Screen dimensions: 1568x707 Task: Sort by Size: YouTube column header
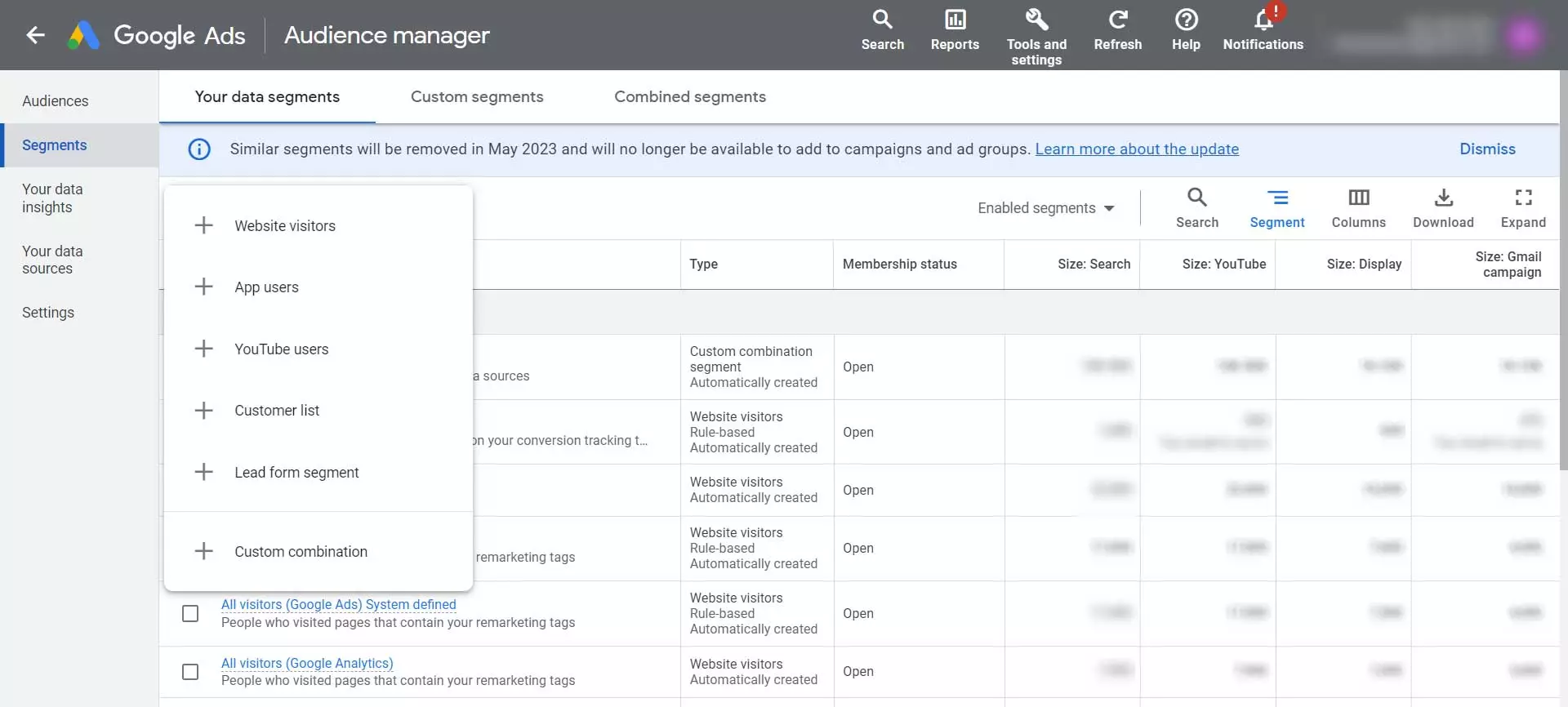pyautogui.click(x=1223, y=264)
